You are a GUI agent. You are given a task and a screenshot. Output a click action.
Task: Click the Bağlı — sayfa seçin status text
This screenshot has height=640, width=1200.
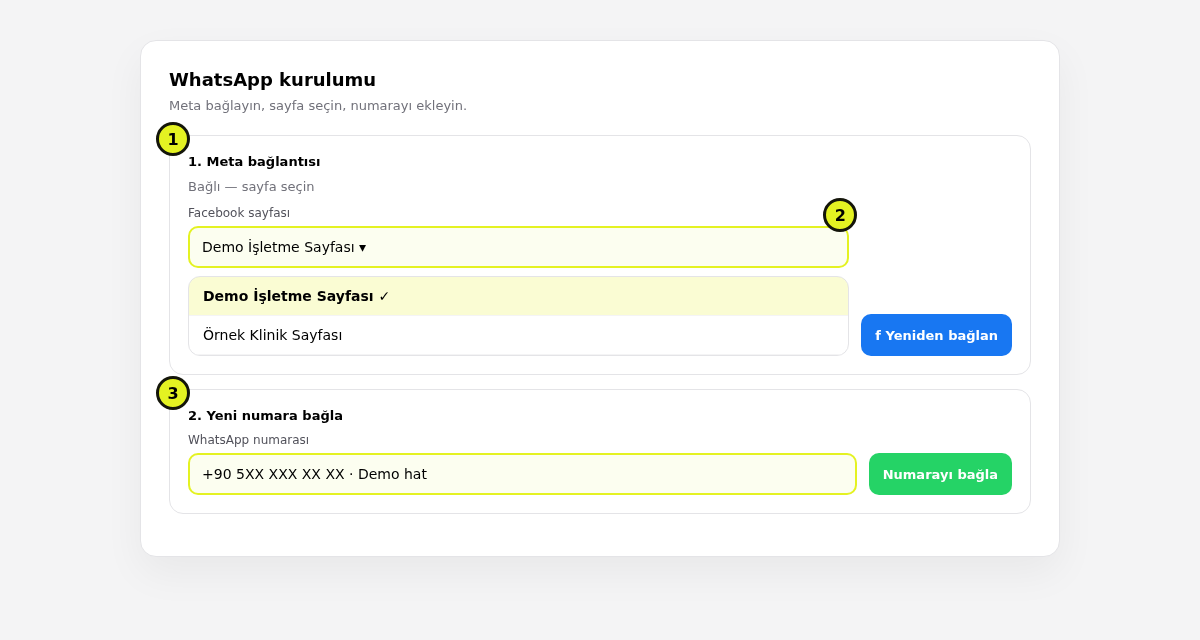pyautogui.click(x=251, y=187)
